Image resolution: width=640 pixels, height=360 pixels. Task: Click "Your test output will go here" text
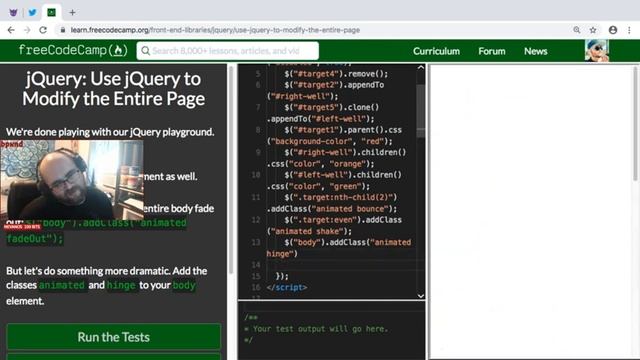pyautogui.click(x=320, y=329)
